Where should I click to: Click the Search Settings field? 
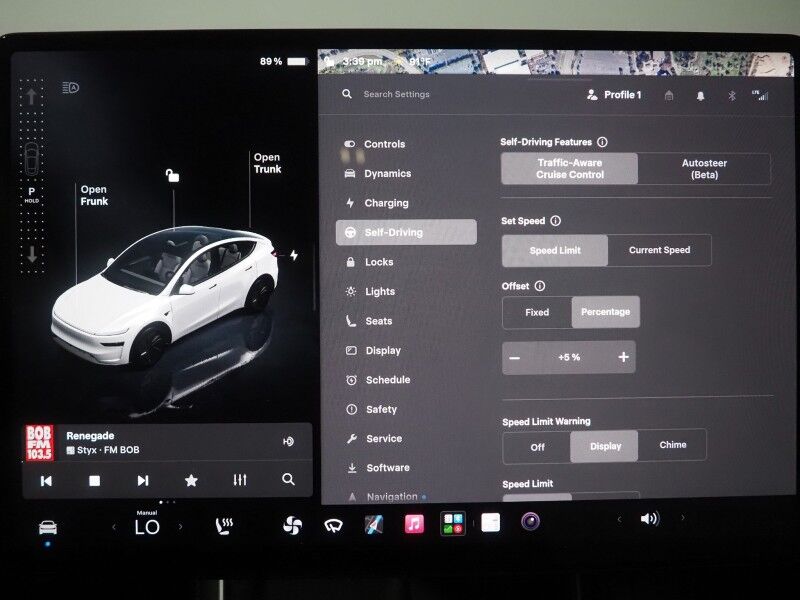click(396, 94)
